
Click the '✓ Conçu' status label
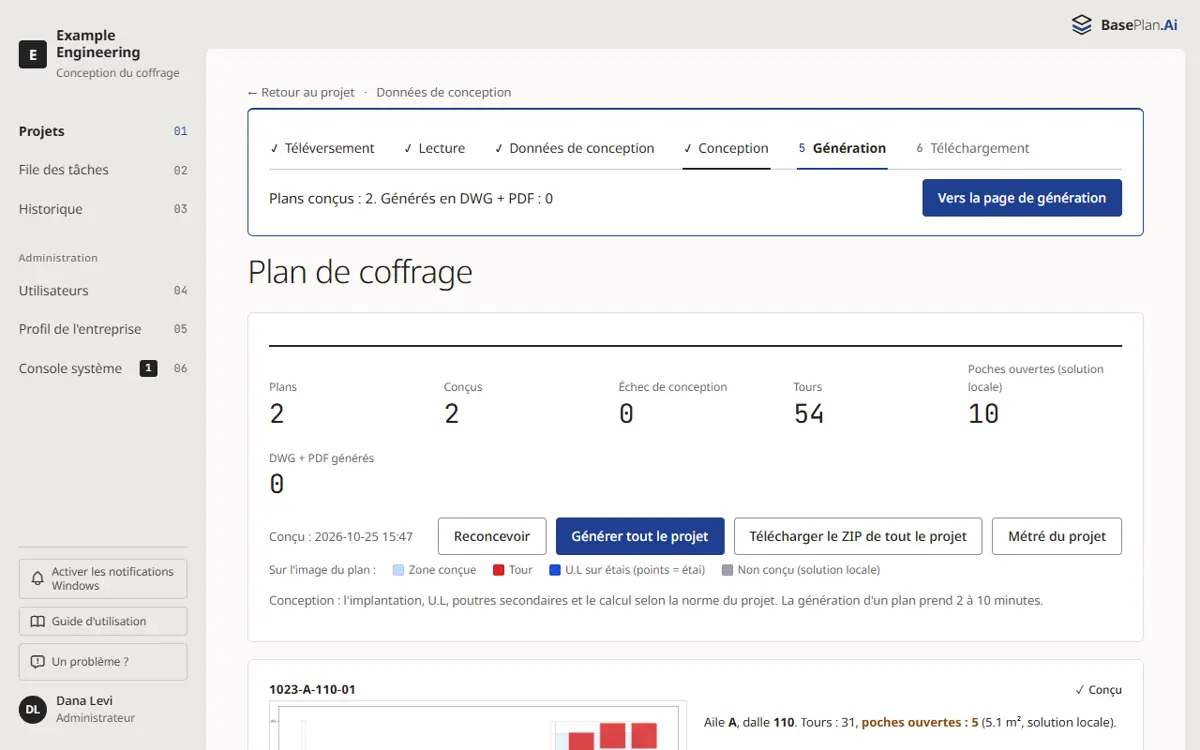click(x=1098, y=690)
